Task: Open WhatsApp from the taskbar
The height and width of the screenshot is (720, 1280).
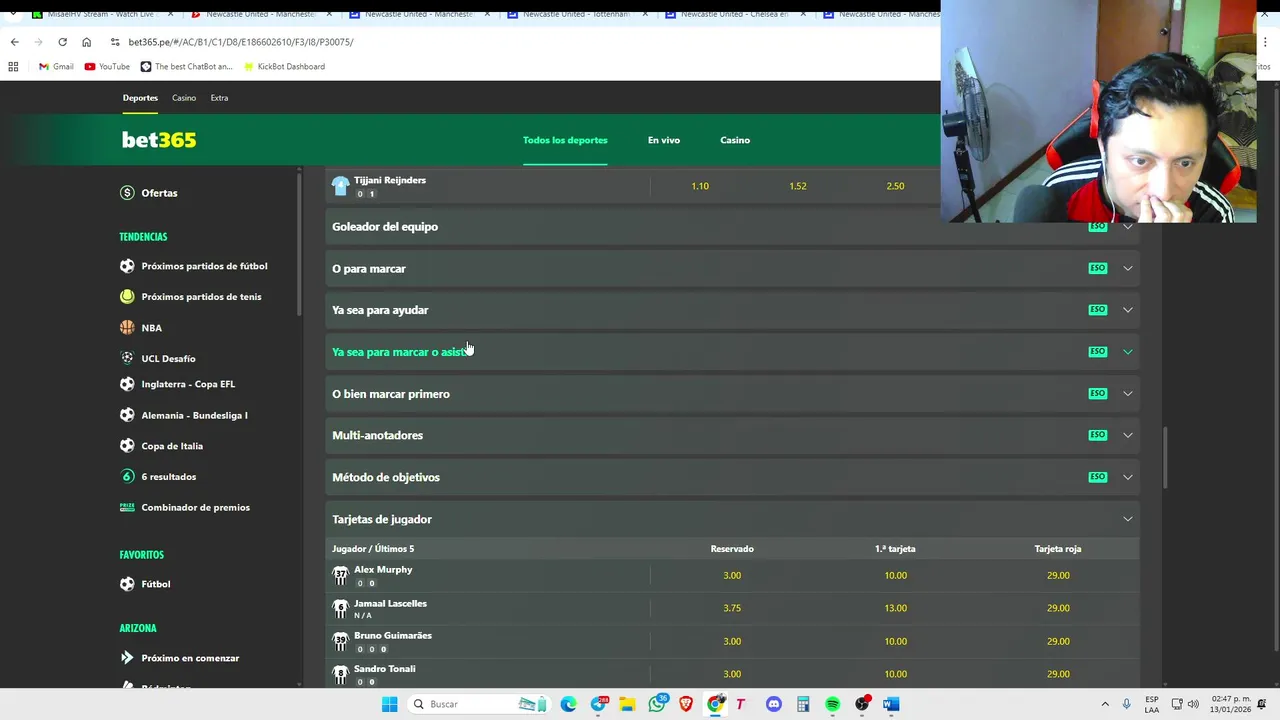Action: [657, 704]
